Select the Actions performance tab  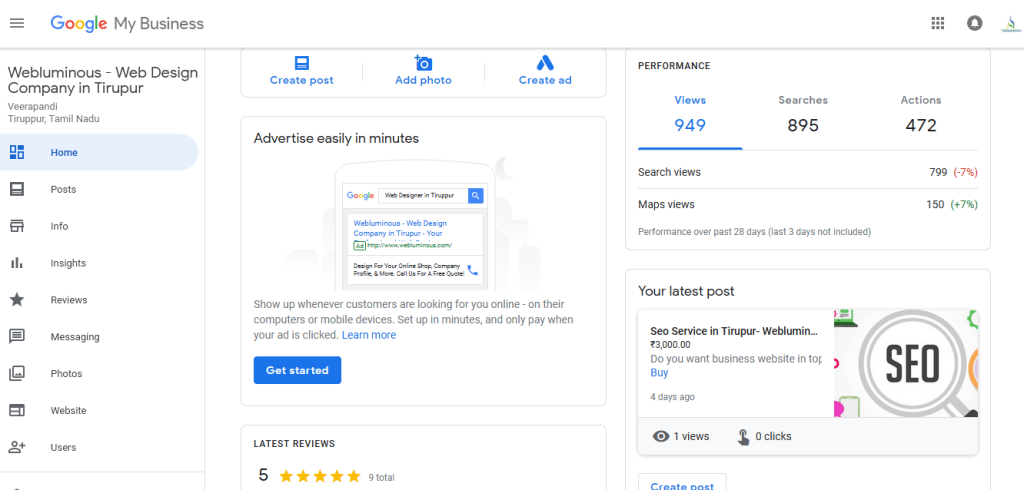coord(921,114)
